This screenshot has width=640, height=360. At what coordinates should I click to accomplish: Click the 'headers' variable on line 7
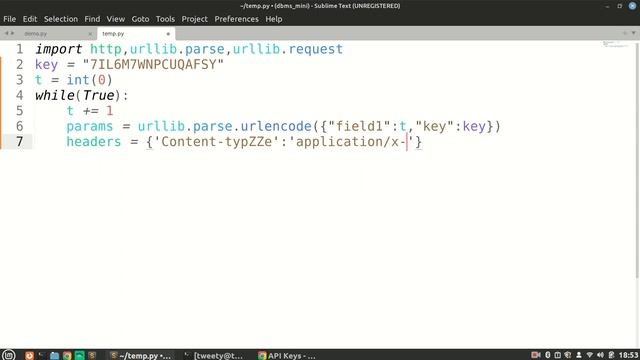click(x=94, y=142)
